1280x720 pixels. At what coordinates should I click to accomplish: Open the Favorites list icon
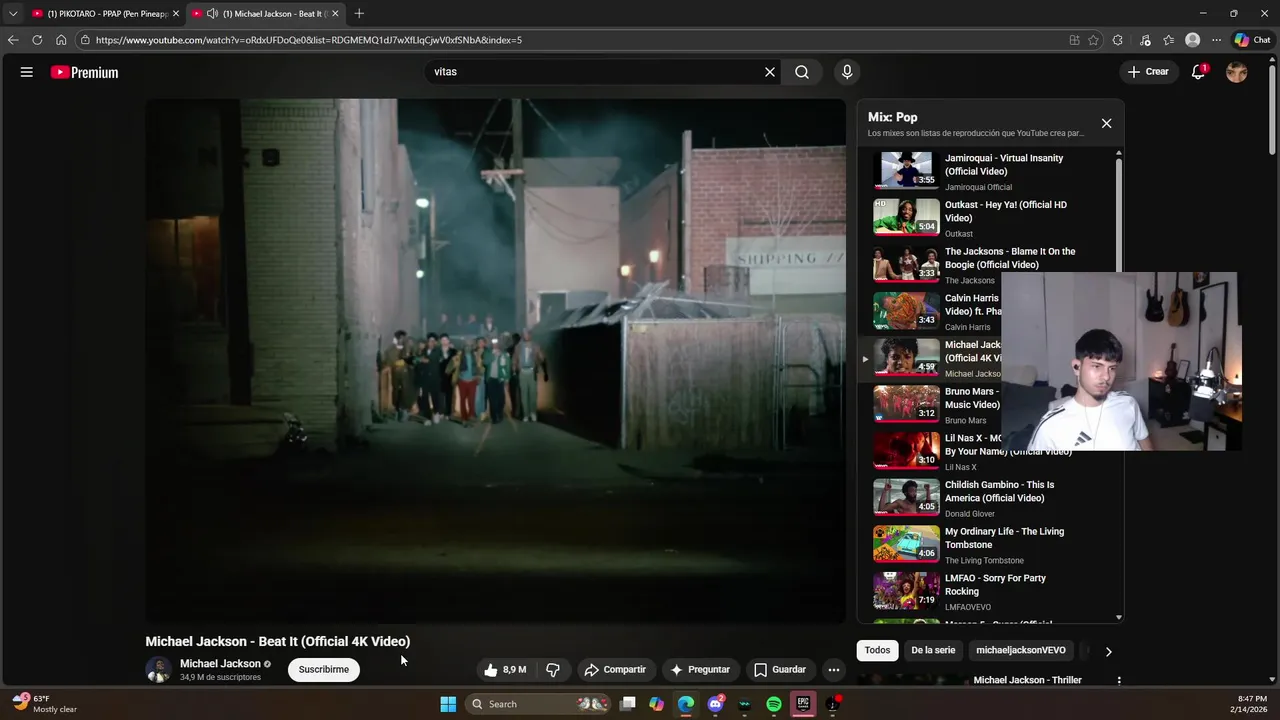(x=1168, y=40)
